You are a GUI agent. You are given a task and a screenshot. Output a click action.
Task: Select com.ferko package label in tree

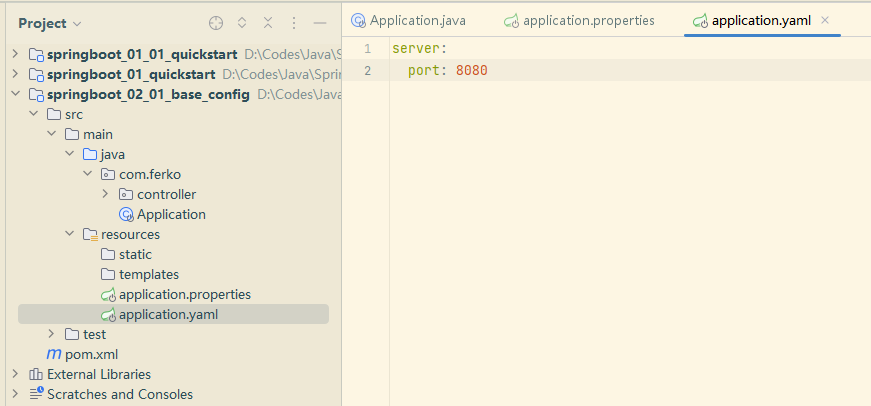coord(150,174)
